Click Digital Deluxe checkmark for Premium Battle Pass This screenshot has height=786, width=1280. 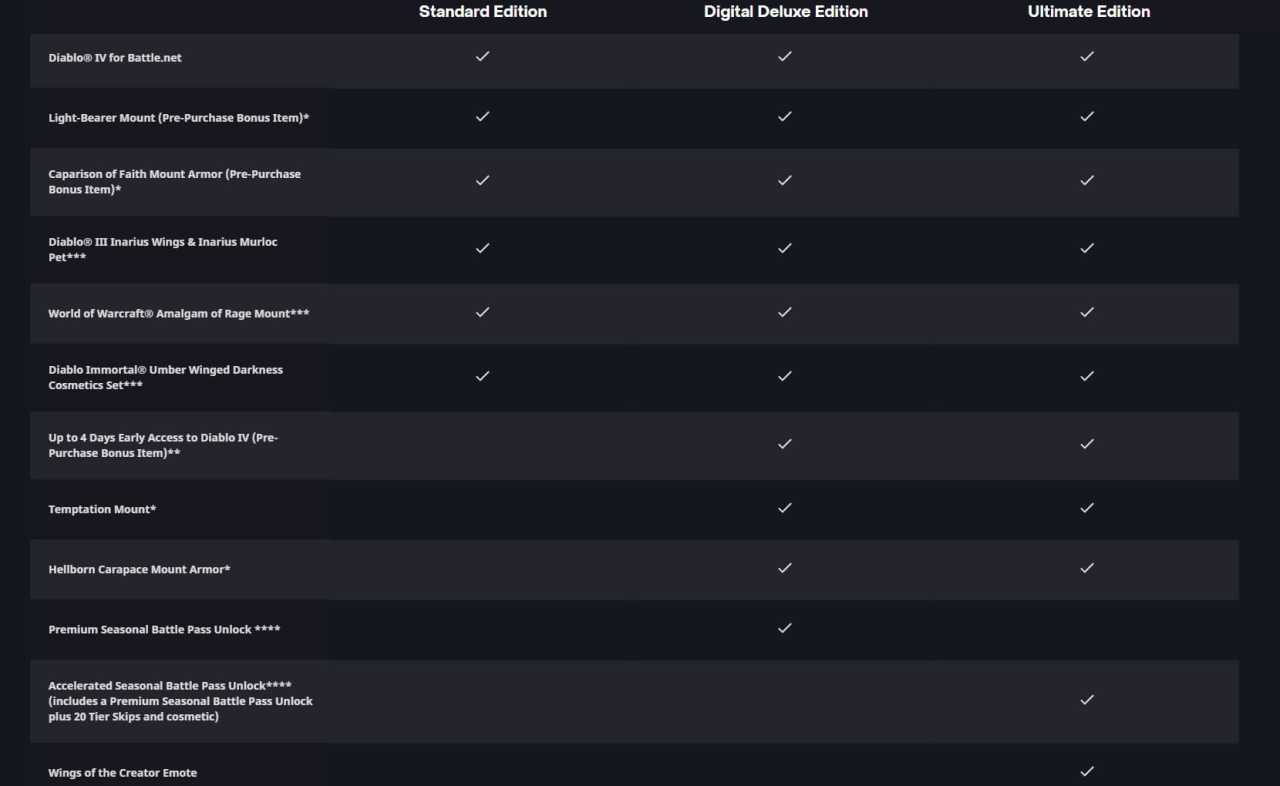click(x=784, y=628)
